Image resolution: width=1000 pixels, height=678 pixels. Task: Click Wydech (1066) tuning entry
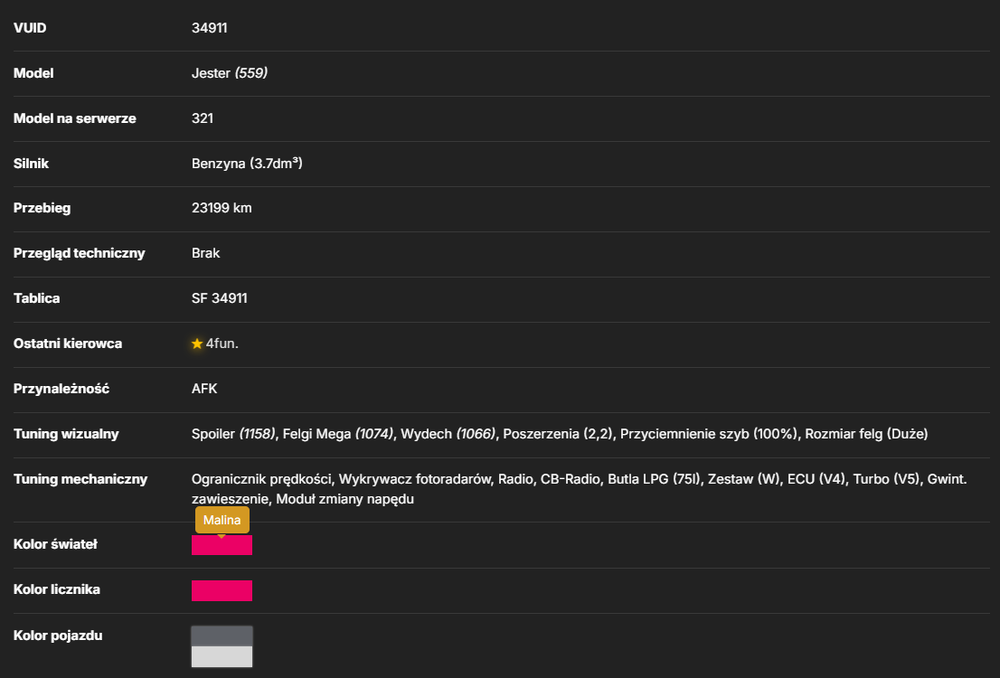[448, 434]
